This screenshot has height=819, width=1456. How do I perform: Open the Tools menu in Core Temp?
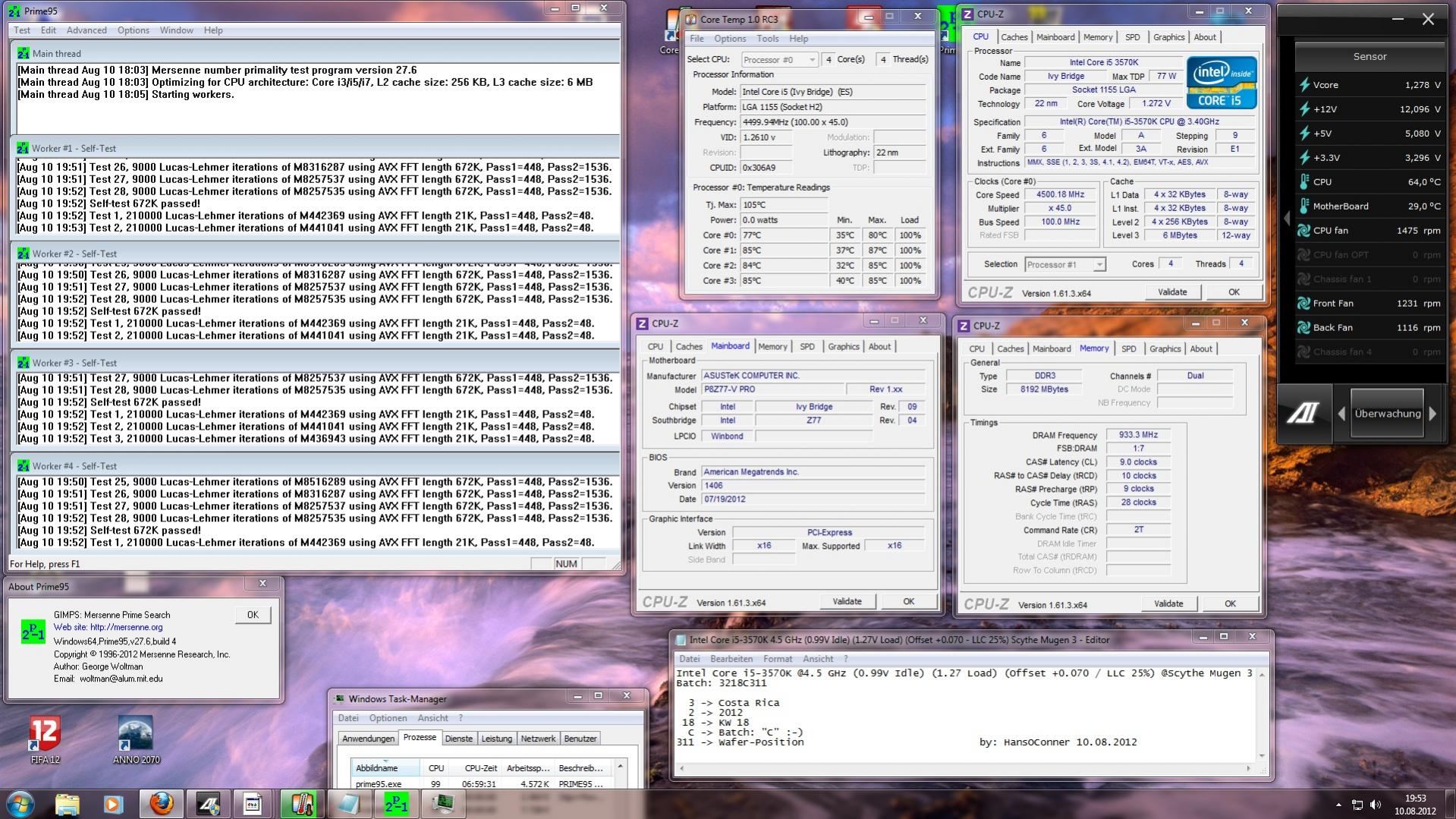pos(767,39)
